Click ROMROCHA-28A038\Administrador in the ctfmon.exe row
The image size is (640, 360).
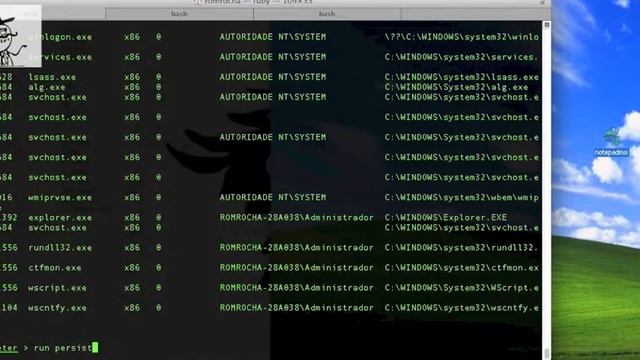296,268
